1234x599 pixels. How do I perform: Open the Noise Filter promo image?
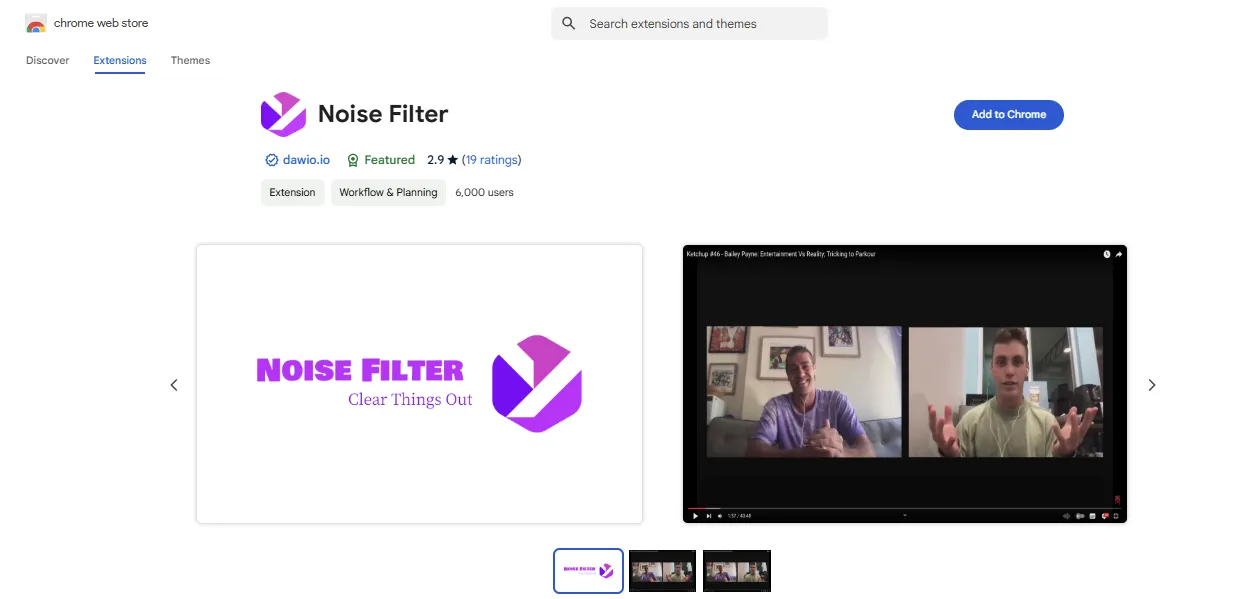point(419,384)
